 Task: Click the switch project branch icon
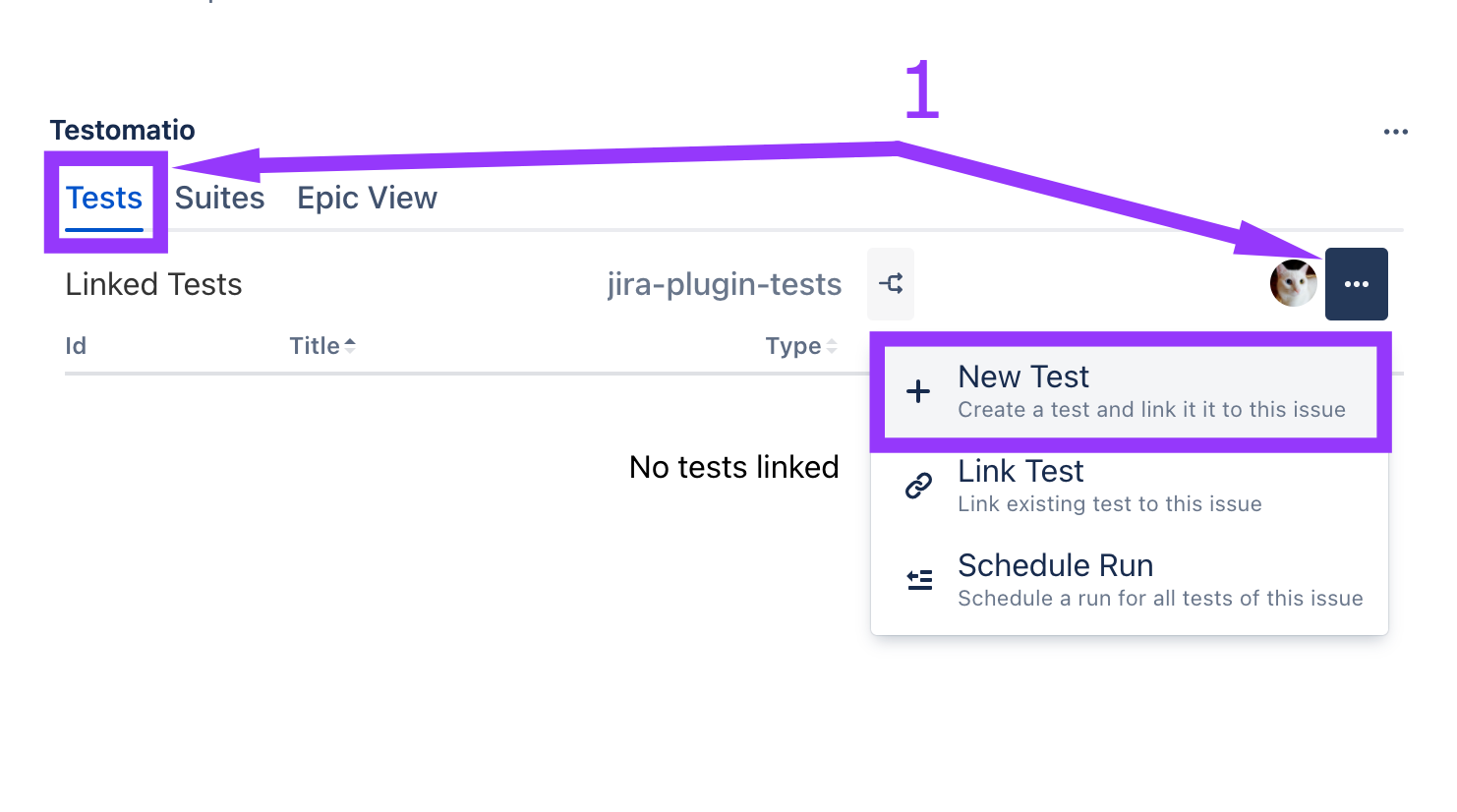click(891, 284)
